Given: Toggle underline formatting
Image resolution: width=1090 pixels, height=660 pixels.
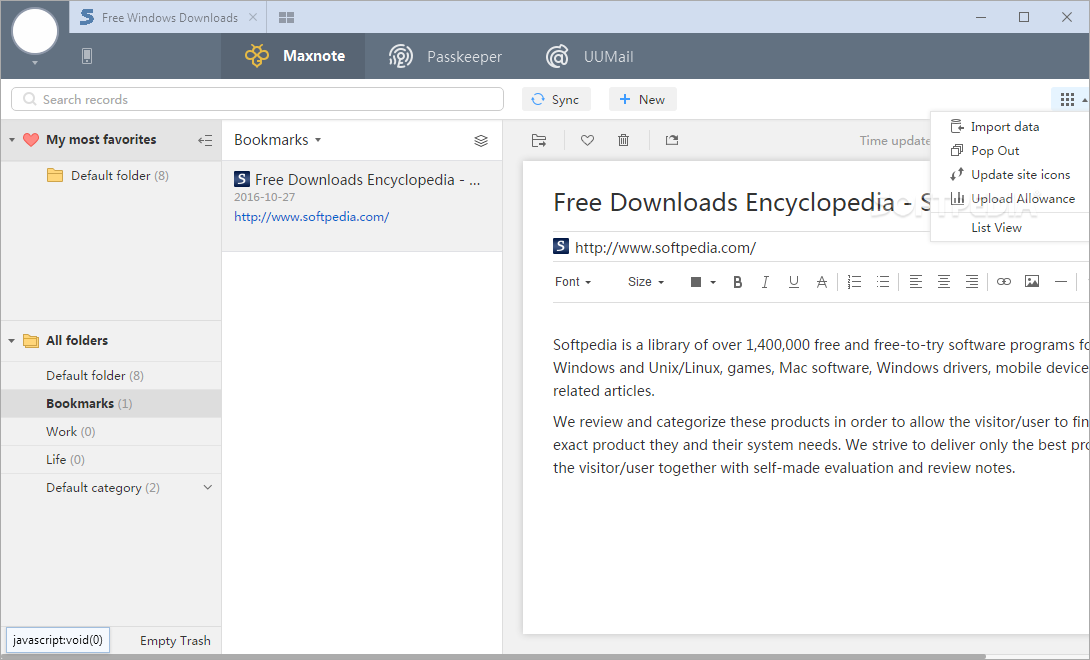Looking at the screenshot, I should pyautogui.click(x=793, y=282).
